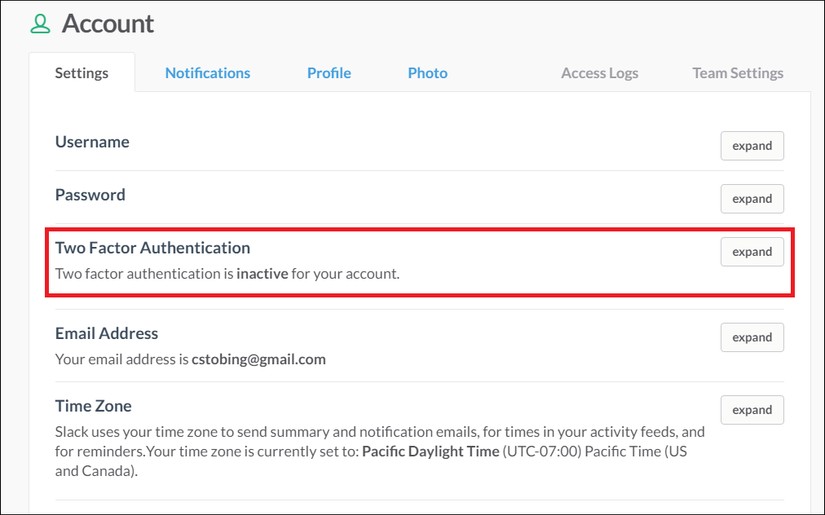825x515 pixels.
Task: Switch to the Profile tab
Action: pos(329,73)
